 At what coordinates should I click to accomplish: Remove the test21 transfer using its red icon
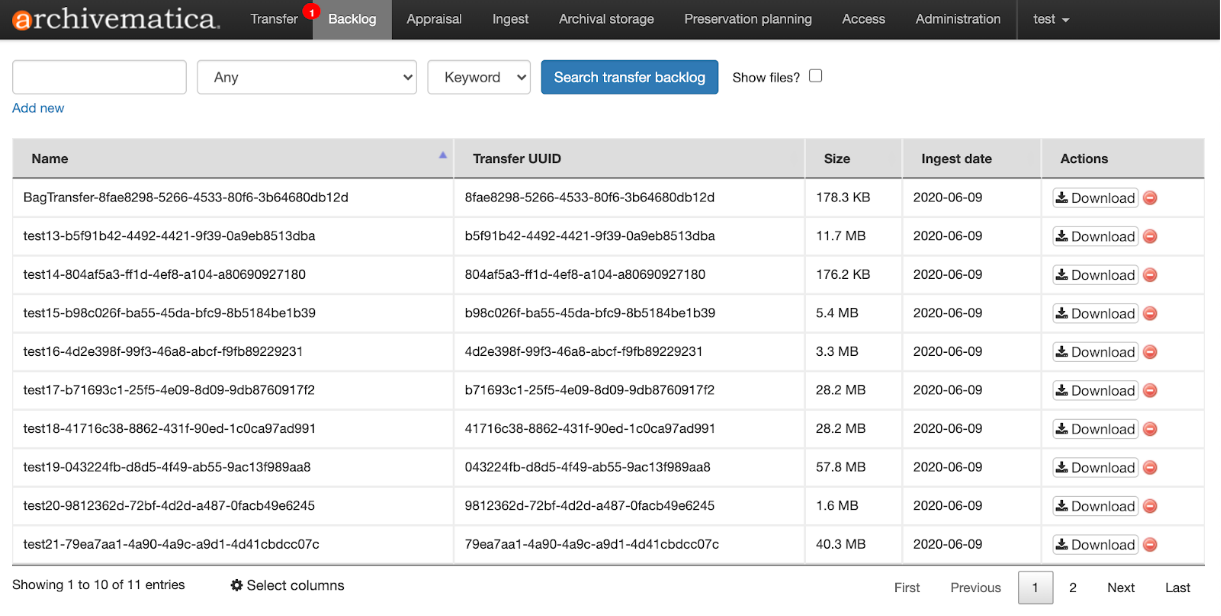point(1150,544)
